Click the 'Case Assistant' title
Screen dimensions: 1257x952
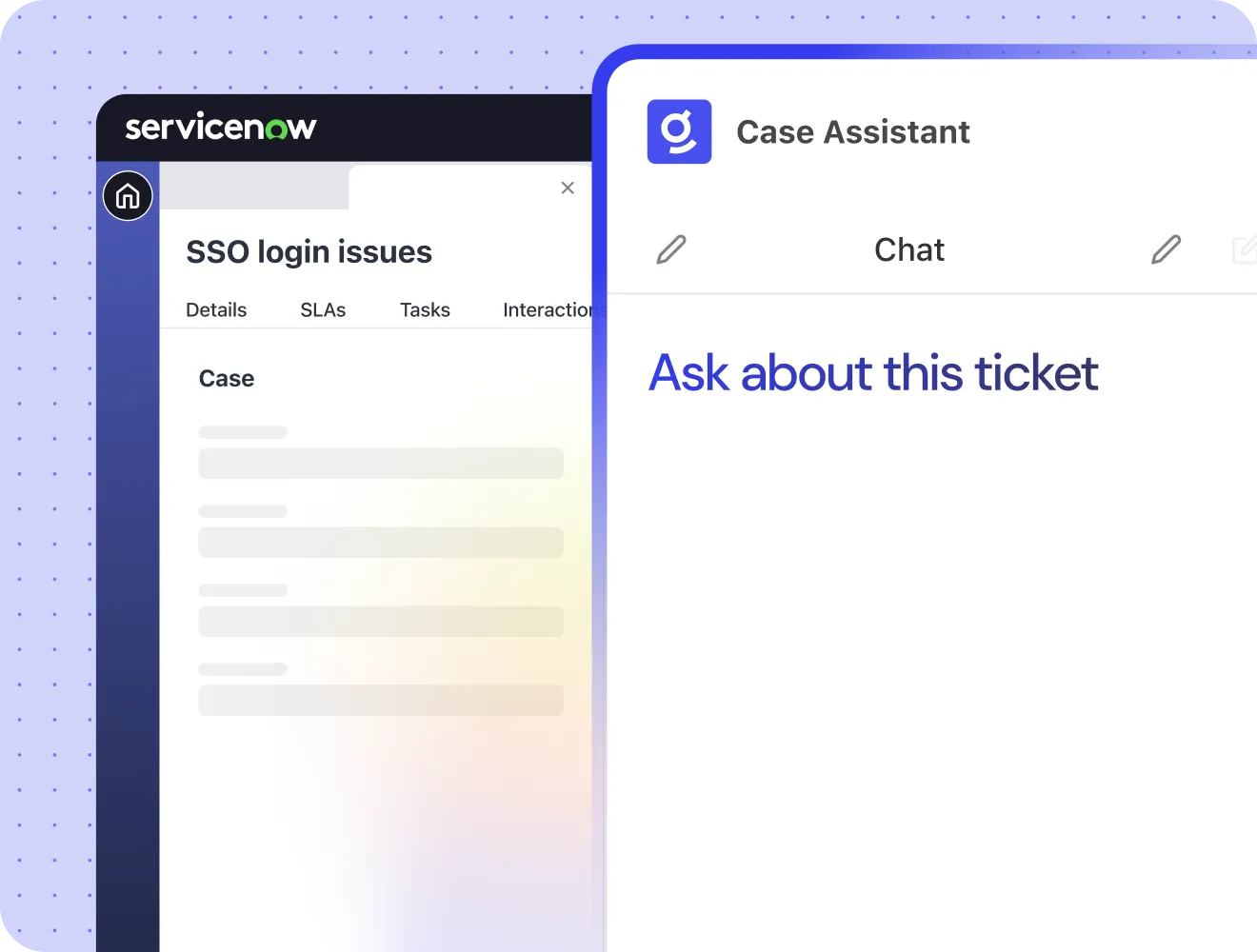[853, 131]
